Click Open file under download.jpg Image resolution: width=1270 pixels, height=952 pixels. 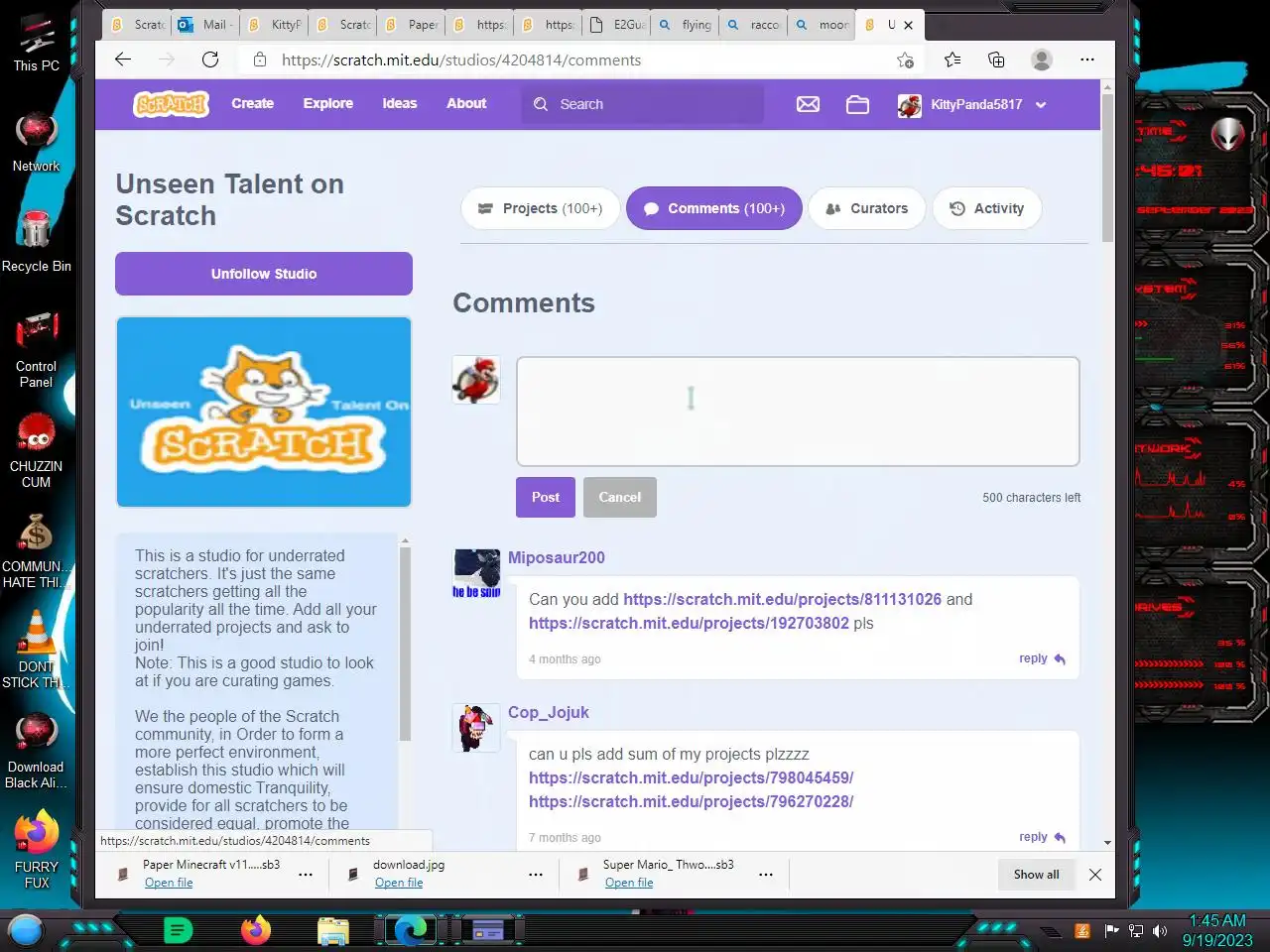399,883
